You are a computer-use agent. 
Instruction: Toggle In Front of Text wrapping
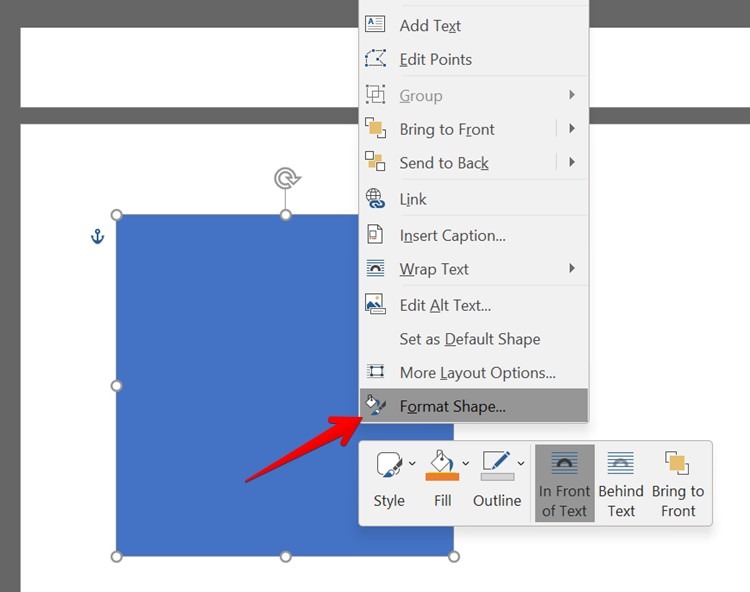point(564,483)
